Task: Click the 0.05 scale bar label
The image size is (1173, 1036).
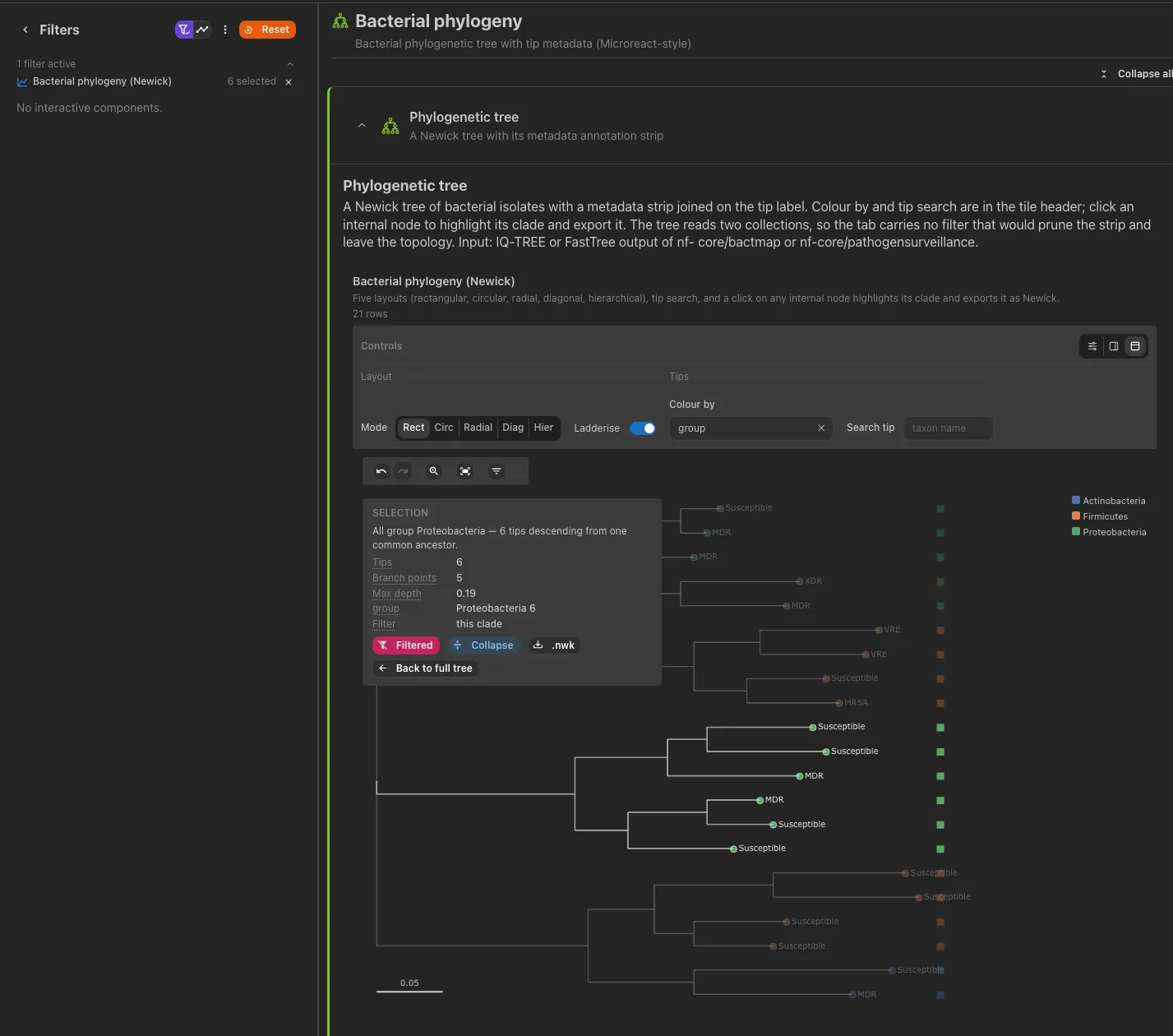Action: click(x=409, y=983)
